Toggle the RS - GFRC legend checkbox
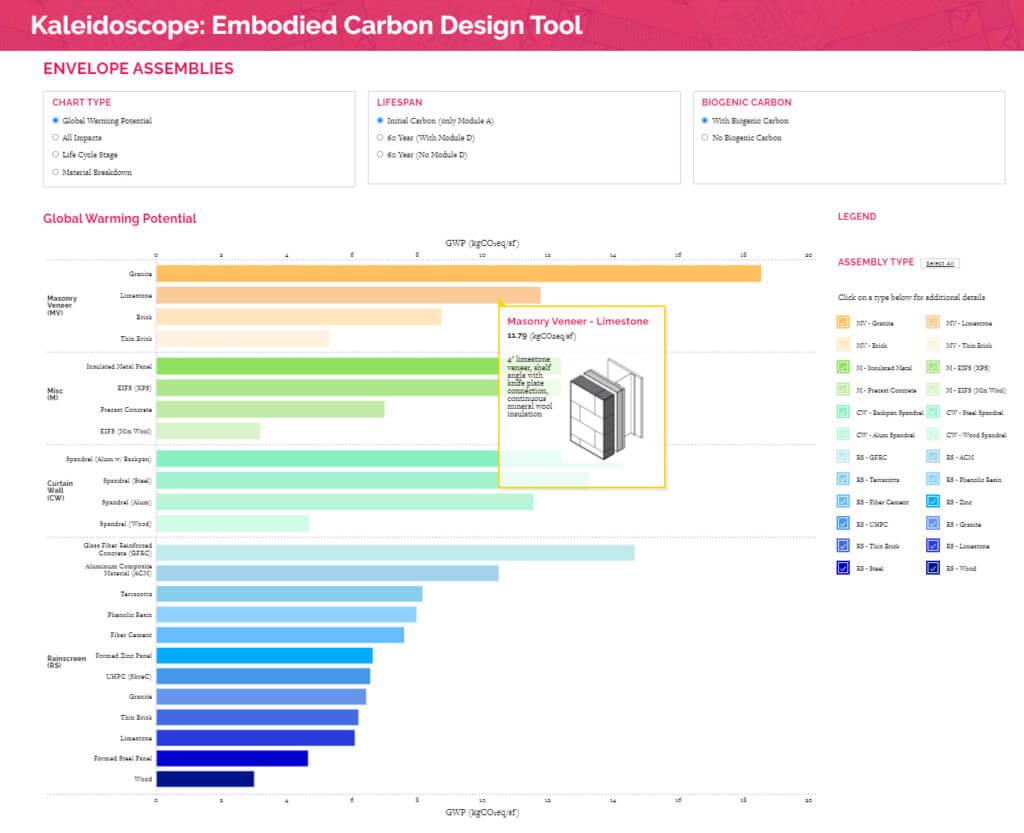This screenshot has height=833, width=1024. tap(844, 457)
